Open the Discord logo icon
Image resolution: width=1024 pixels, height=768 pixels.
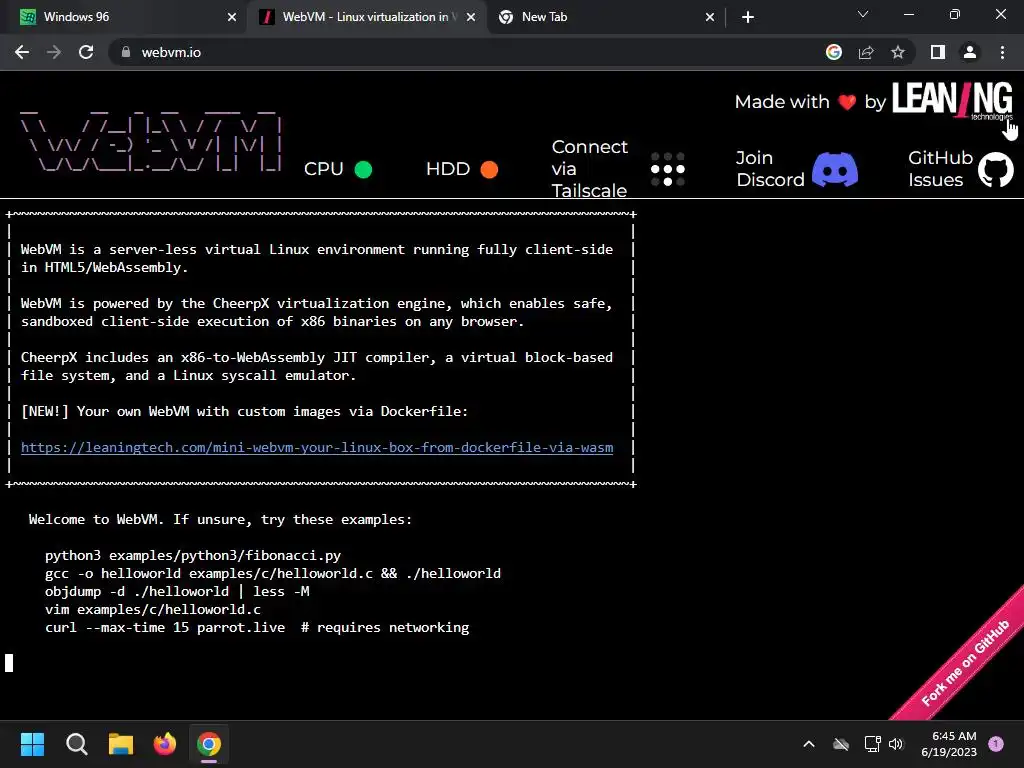835,169
